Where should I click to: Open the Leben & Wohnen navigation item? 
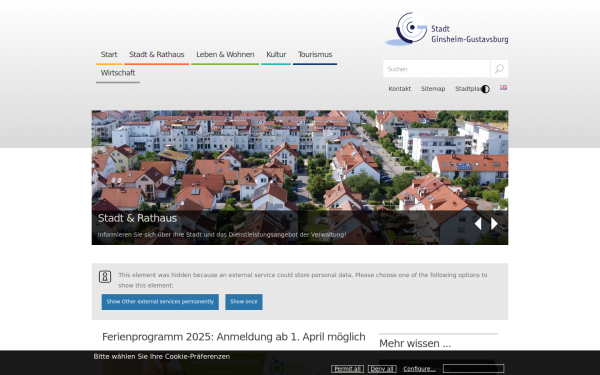click(225, 55)
